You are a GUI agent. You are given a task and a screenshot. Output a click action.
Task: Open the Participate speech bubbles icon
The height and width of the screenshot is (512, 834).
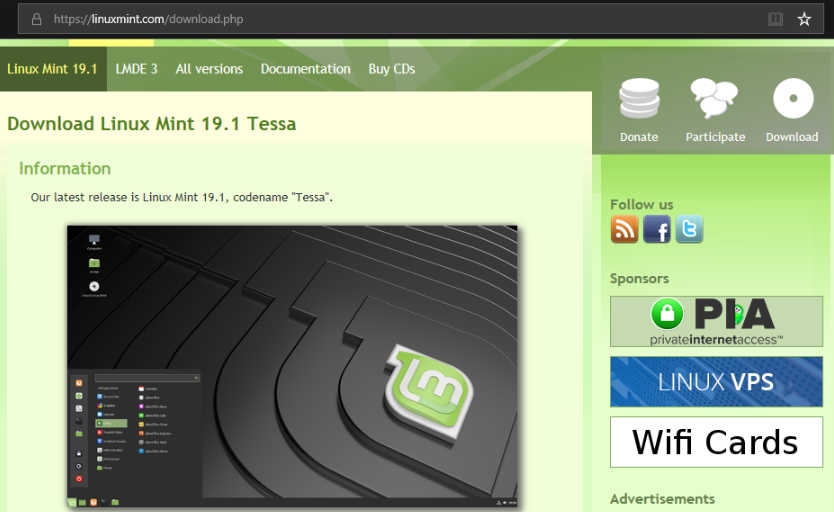(x=714, y=98)
